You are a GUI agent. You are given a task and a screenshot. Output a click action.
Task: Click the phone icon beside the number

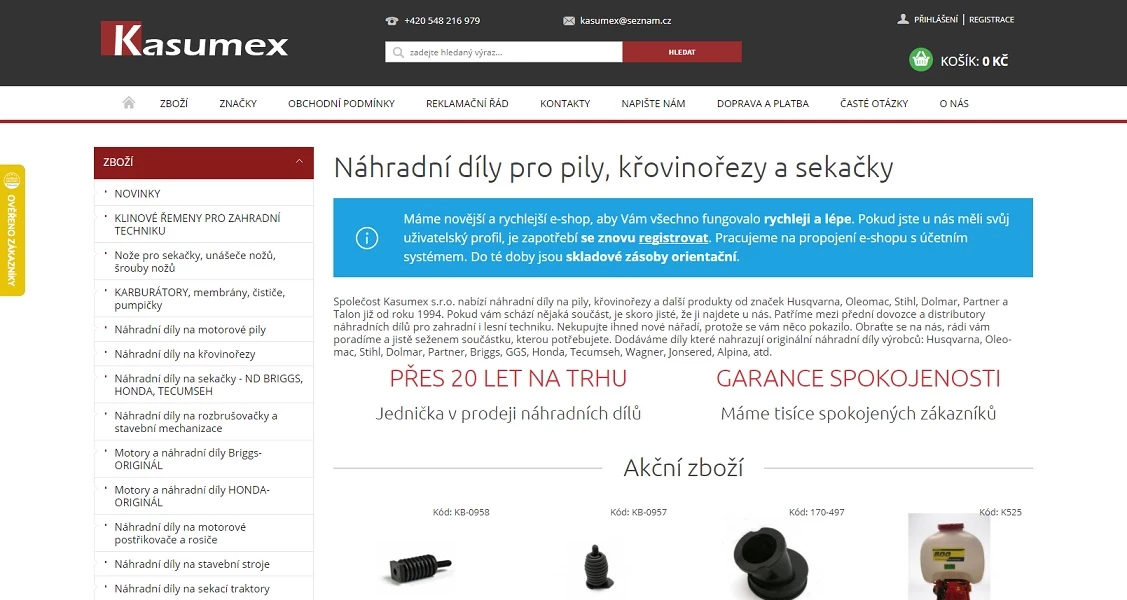pyautogui.click(x=392, y=21)
